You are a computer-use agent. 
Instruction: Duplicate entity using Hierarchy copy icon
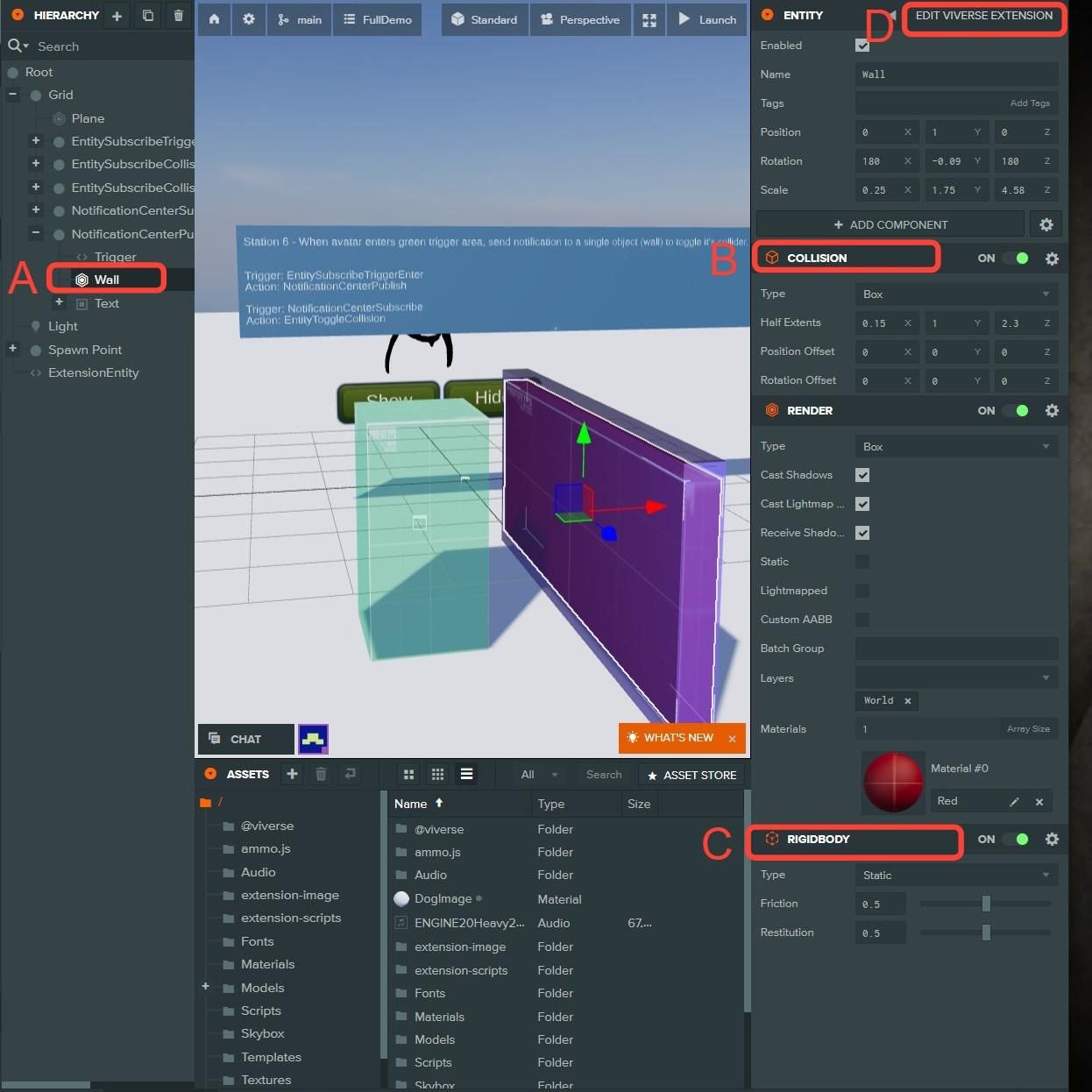pos(147,16)
